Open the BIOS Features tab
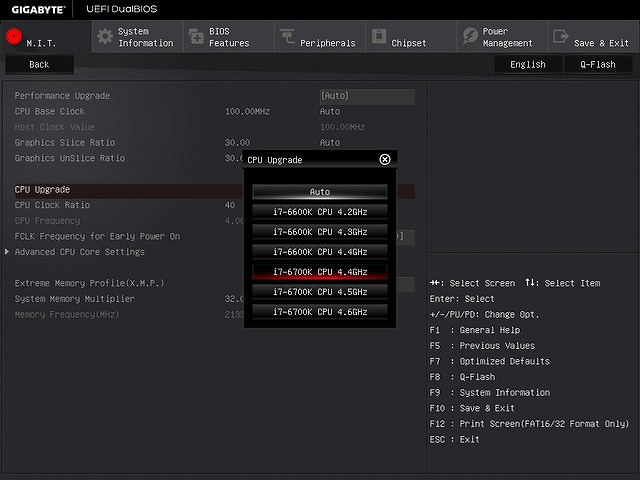The height and width of the screenshot is (480, 640). click(x=229, y=37)
